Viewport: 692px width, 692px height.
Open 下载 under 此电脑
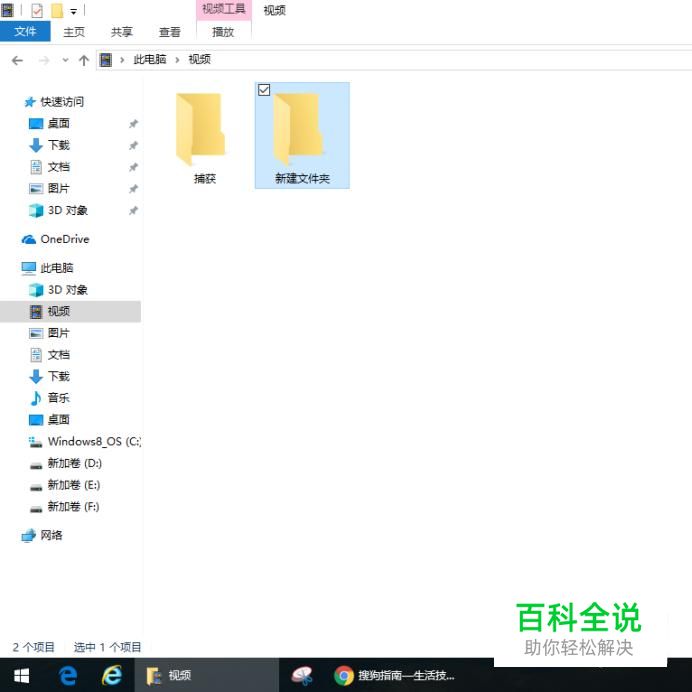click(x=59, y=376)
